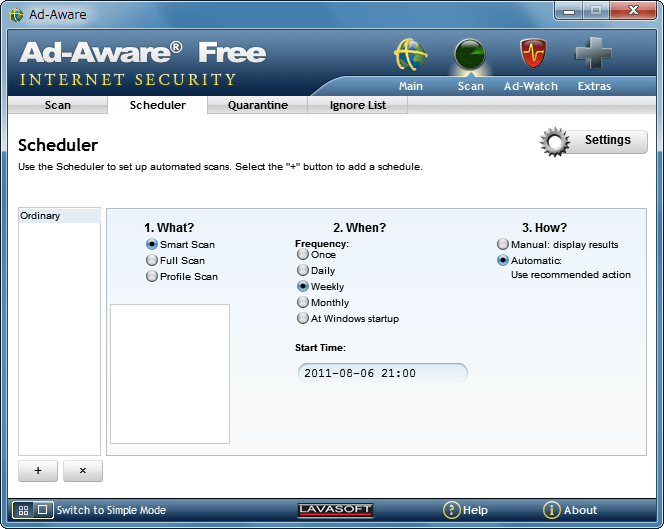The width and height of the screenshot is (664, 529).
Task: Click the Main navigation label
Action: click(410, 86)
